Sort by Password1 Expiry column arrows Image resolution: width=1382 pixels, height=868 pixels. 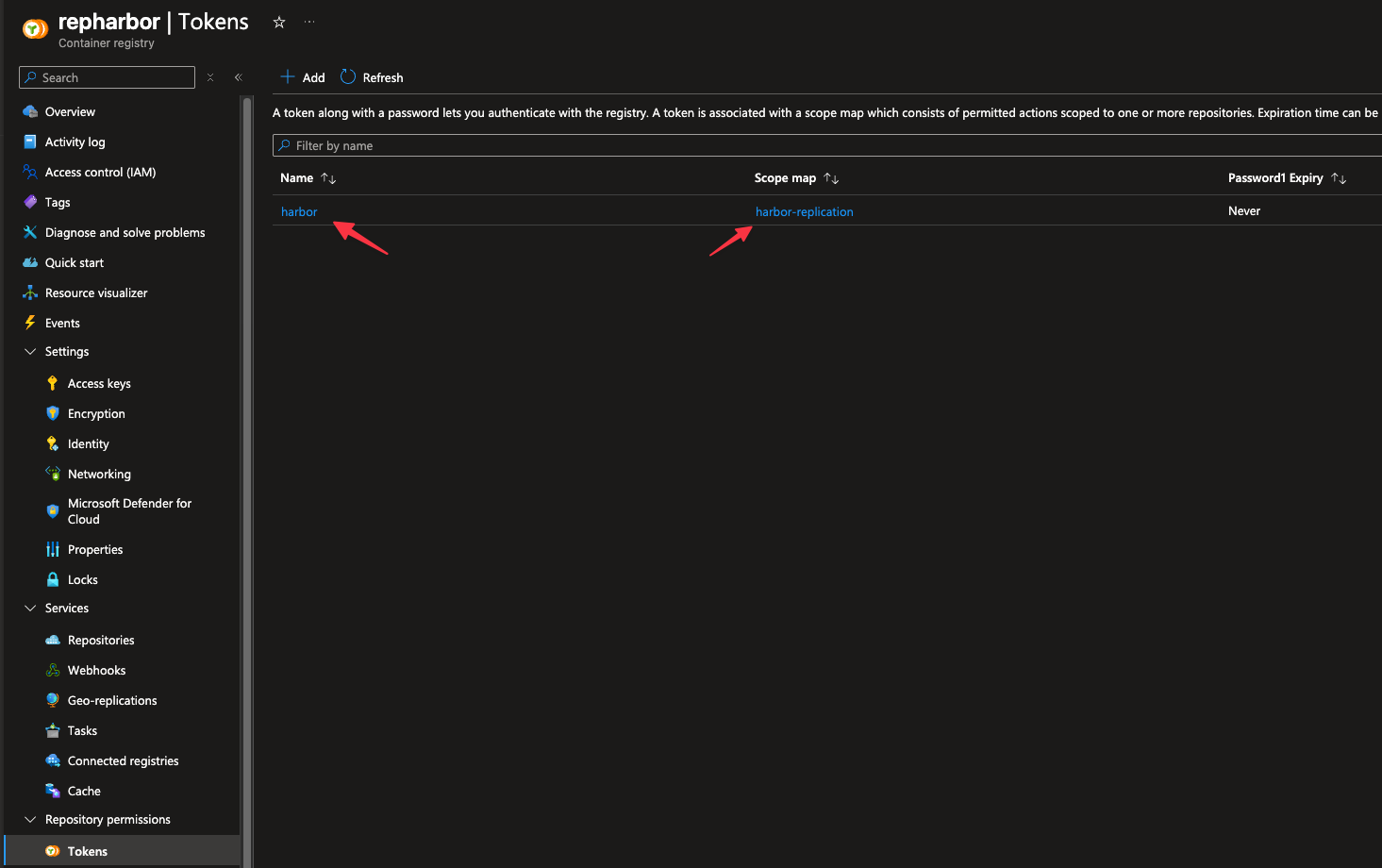pos(1339,177)
